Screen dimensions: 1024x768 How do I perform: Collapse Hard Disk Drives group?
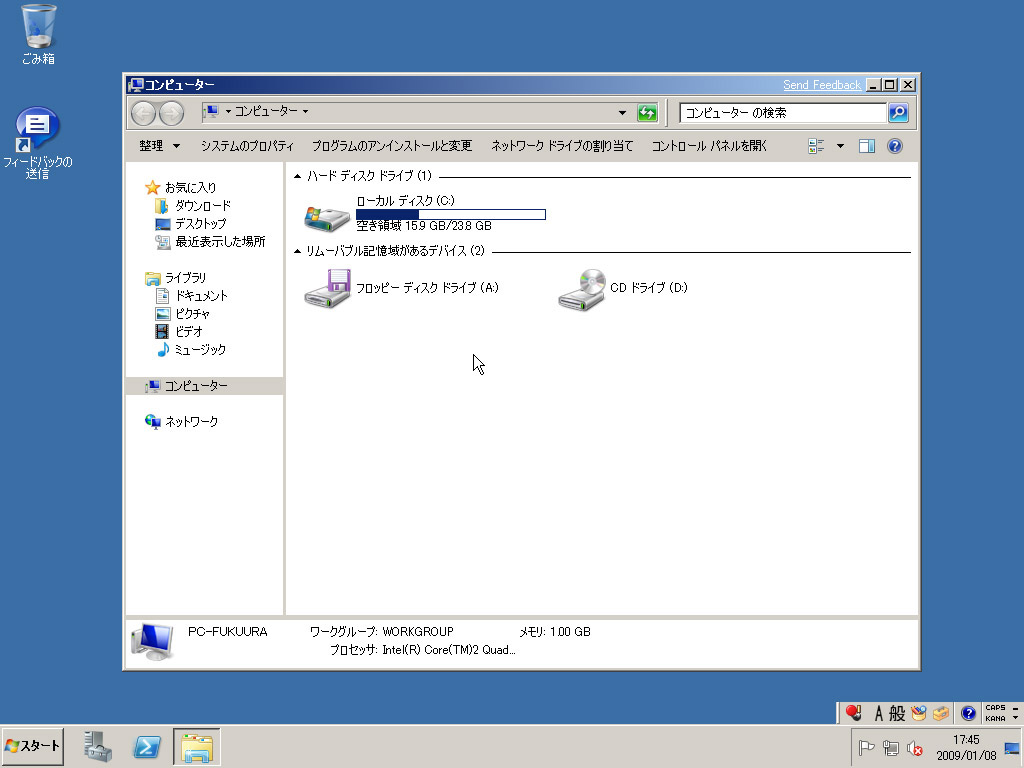coord(298,176)
